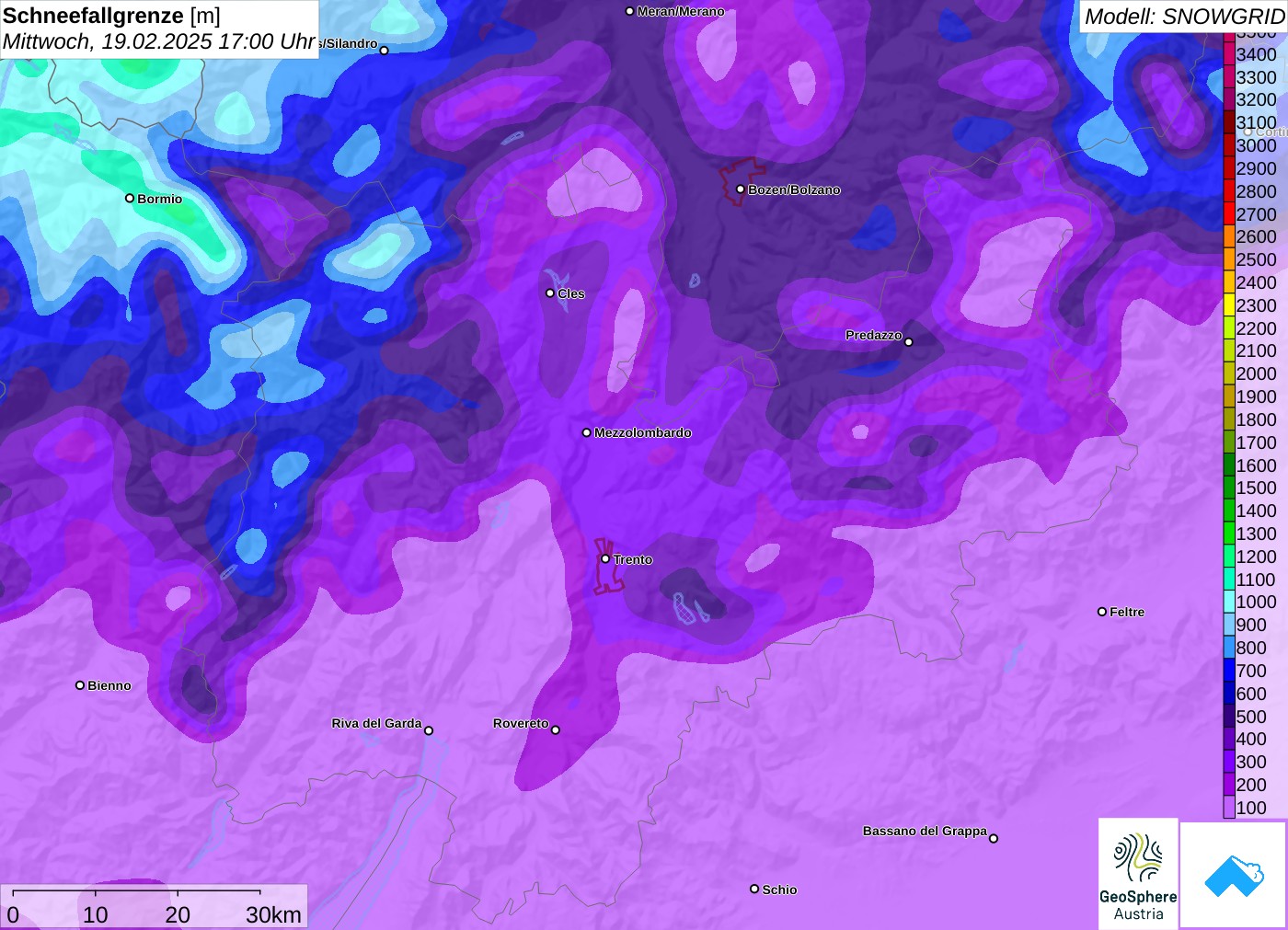
Task: Click the 1200 legend value
Action: click(1257, 557)
